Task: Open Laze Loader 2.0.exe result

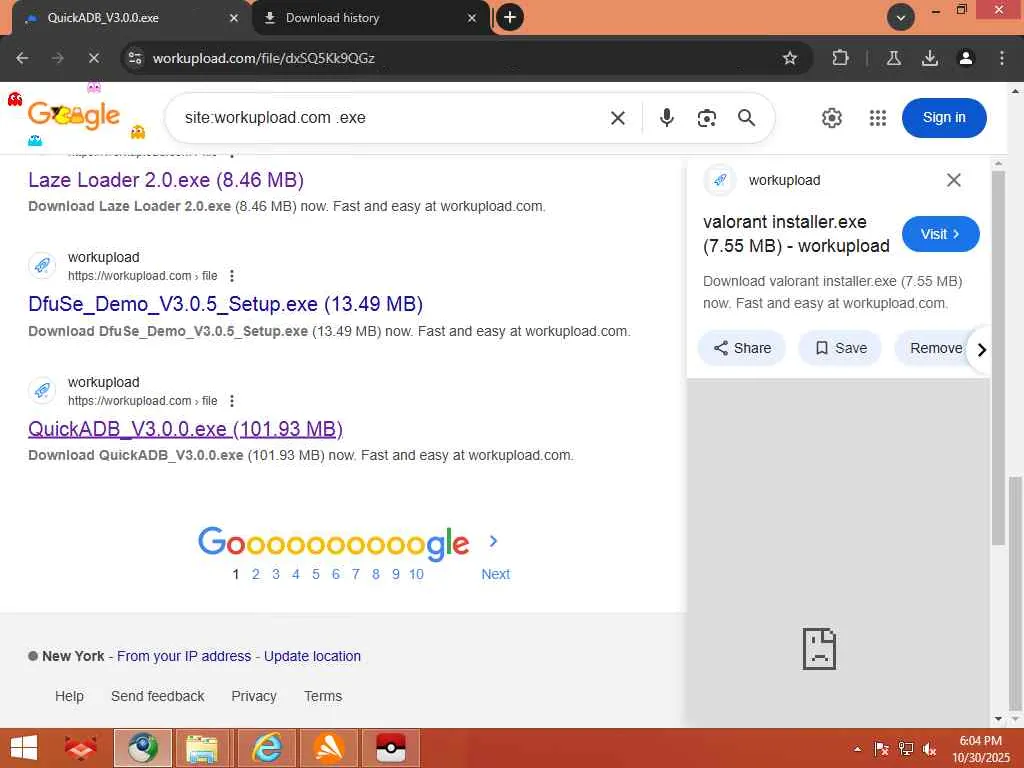Action: pos(166,180)
